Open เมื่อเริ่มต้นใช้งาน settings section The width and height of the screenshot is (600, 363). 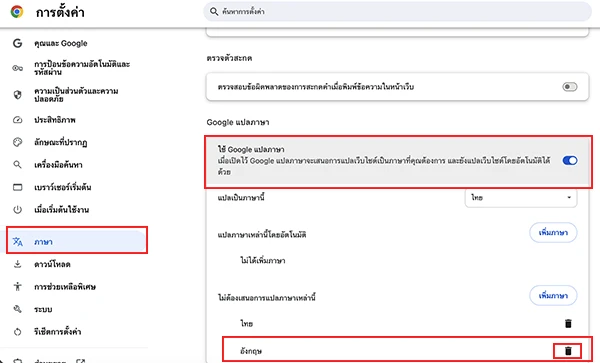(x=61, y=210)
